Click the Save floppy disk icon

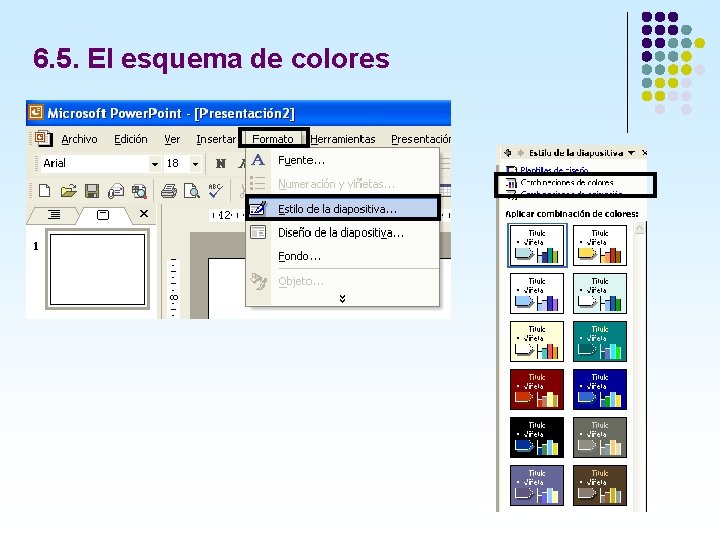click(x=92, y=190)
